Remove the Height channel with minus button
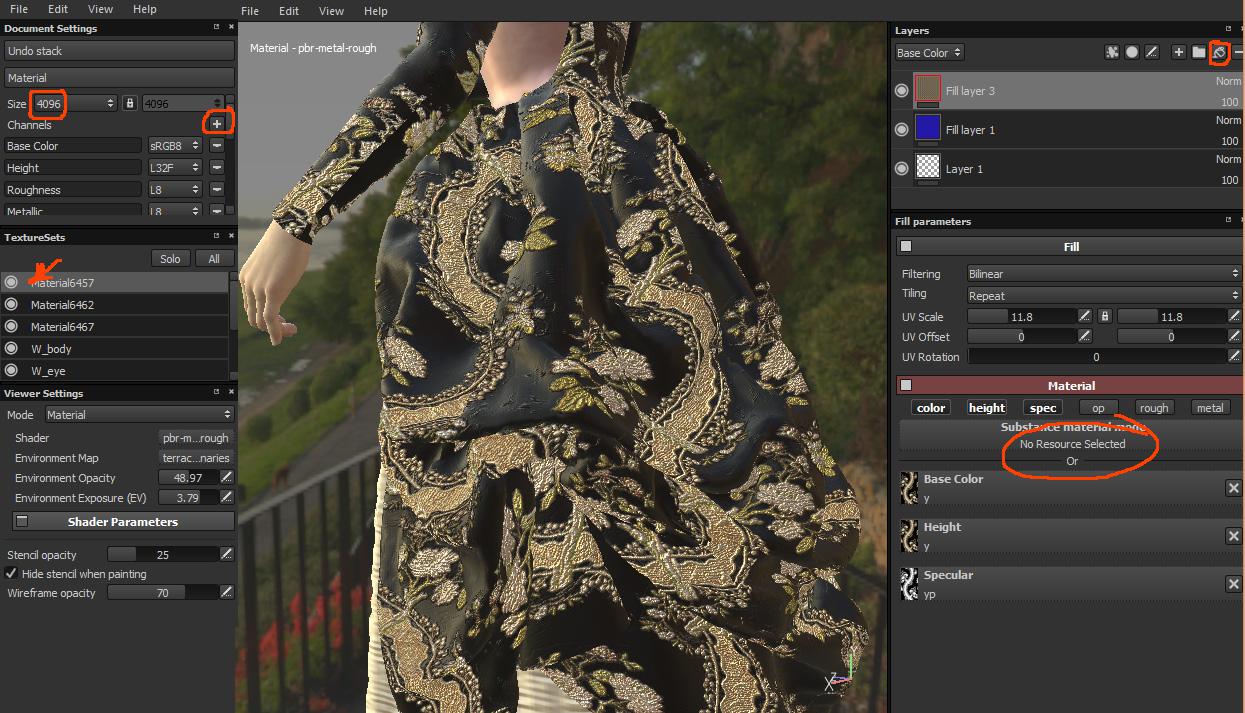 (x=216, y=168)
